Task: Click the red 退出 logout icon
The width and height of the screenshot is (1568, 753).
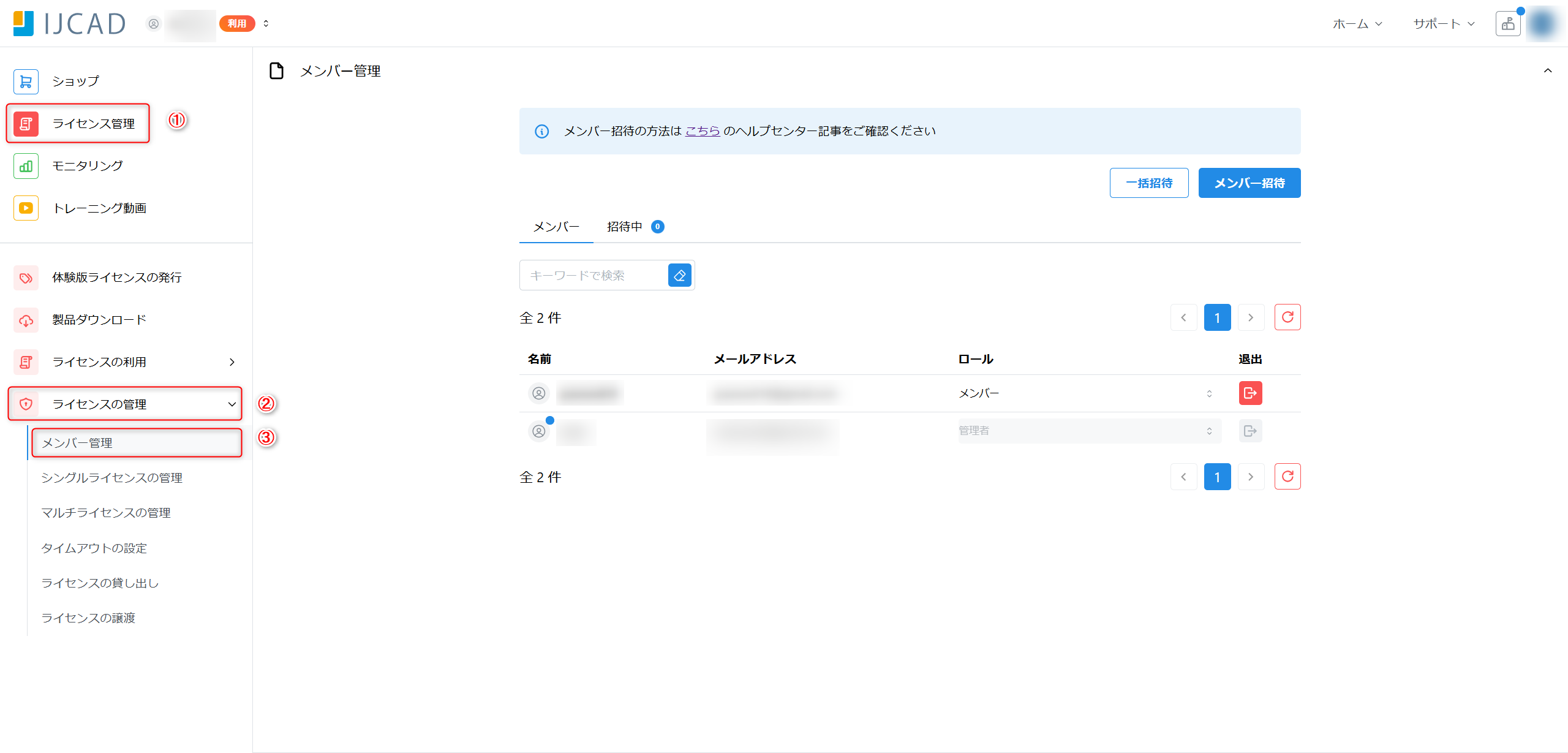Action: tap(1250, 393)
